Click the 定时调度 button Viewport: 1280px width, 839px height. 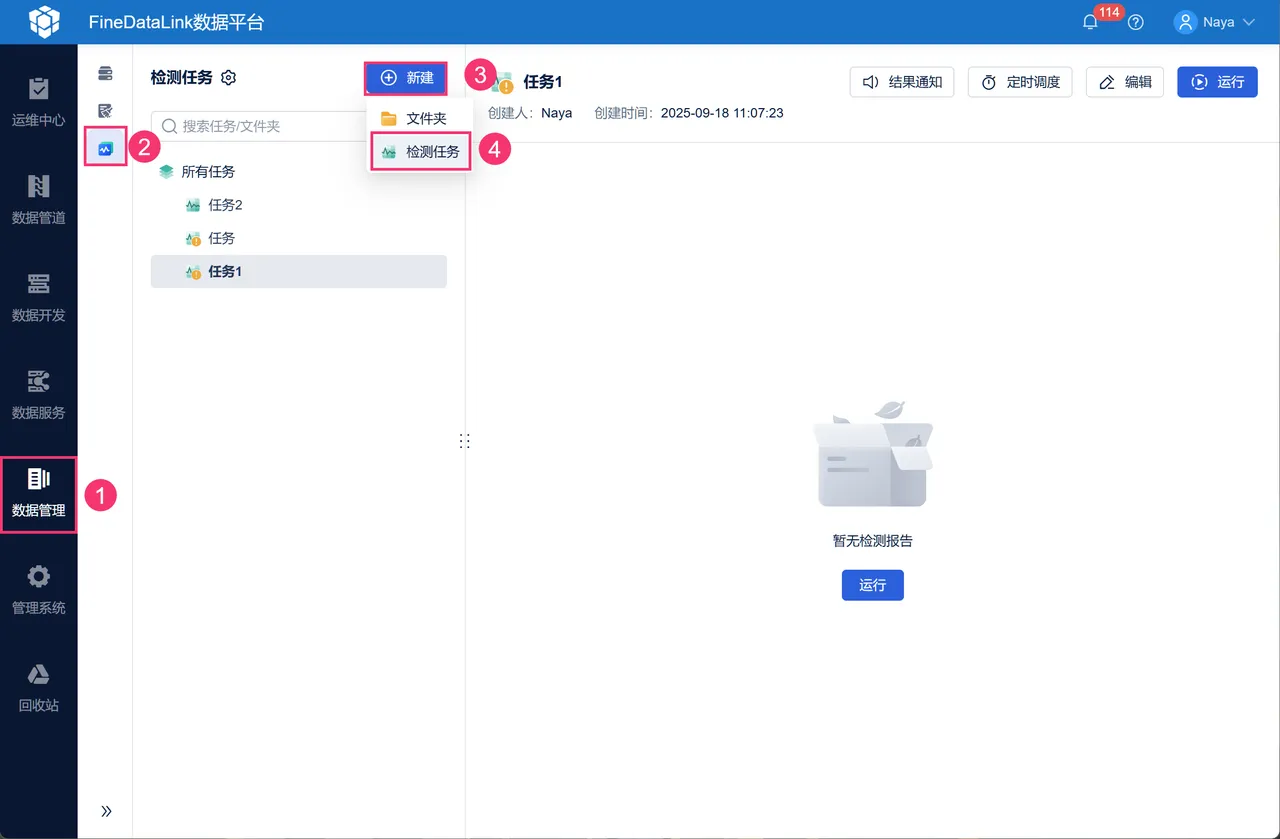pyautogui.click(x=1020, y=82)
